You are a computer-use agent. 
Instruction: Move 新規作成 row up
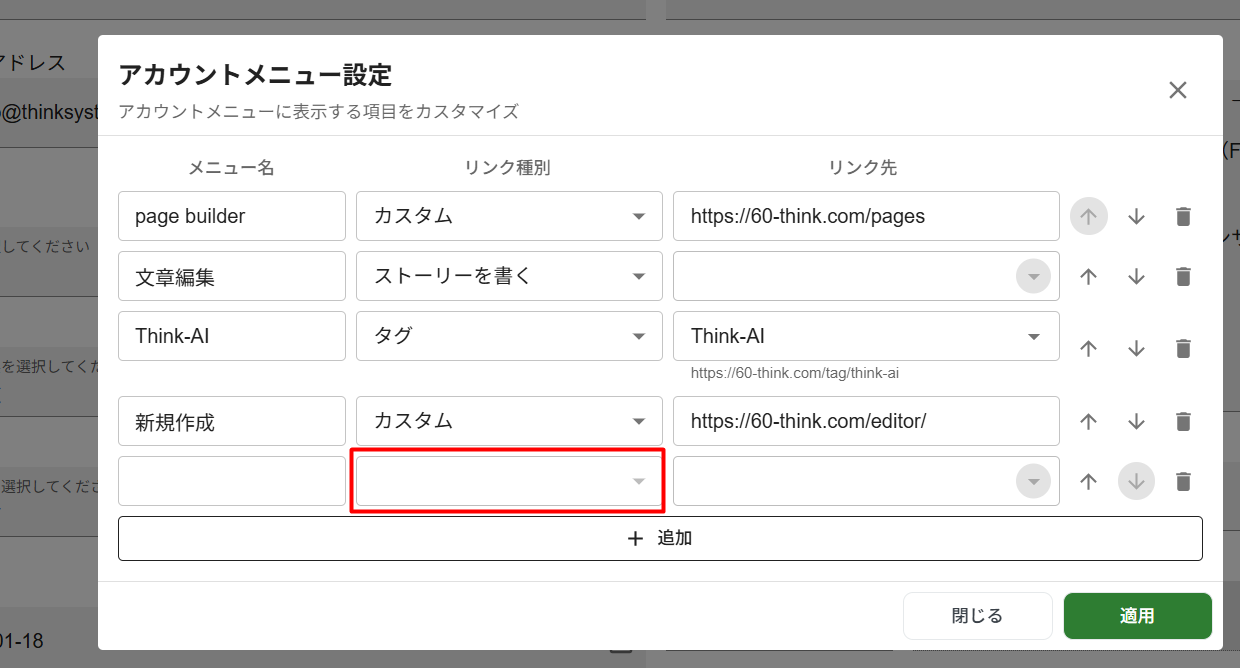1089,422
